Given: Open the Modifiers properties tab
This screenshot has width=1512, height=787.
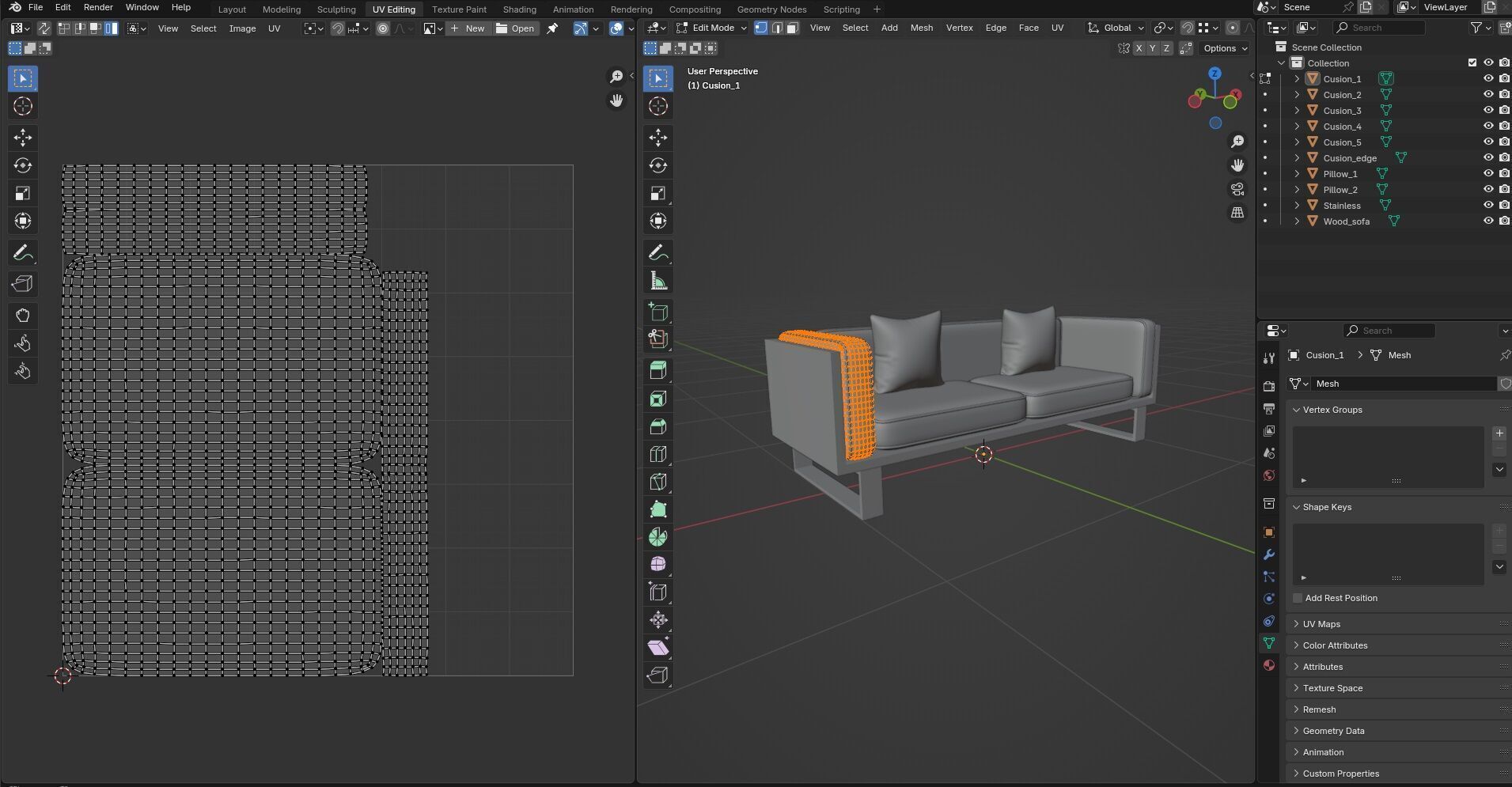Looking at the screenshot, I should pos(1268,554).
